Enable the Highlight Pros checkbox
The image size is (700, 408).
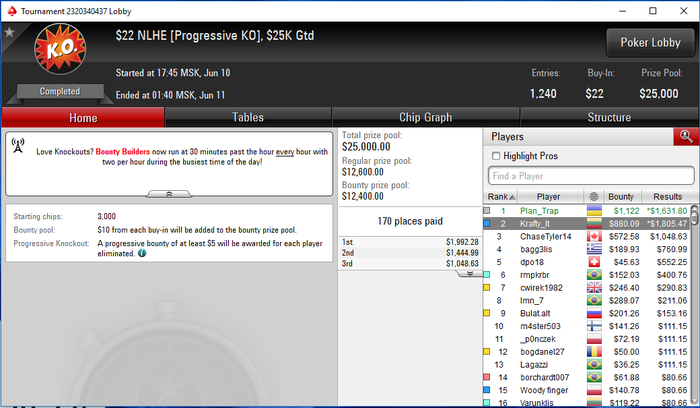[x=496, y=156]
